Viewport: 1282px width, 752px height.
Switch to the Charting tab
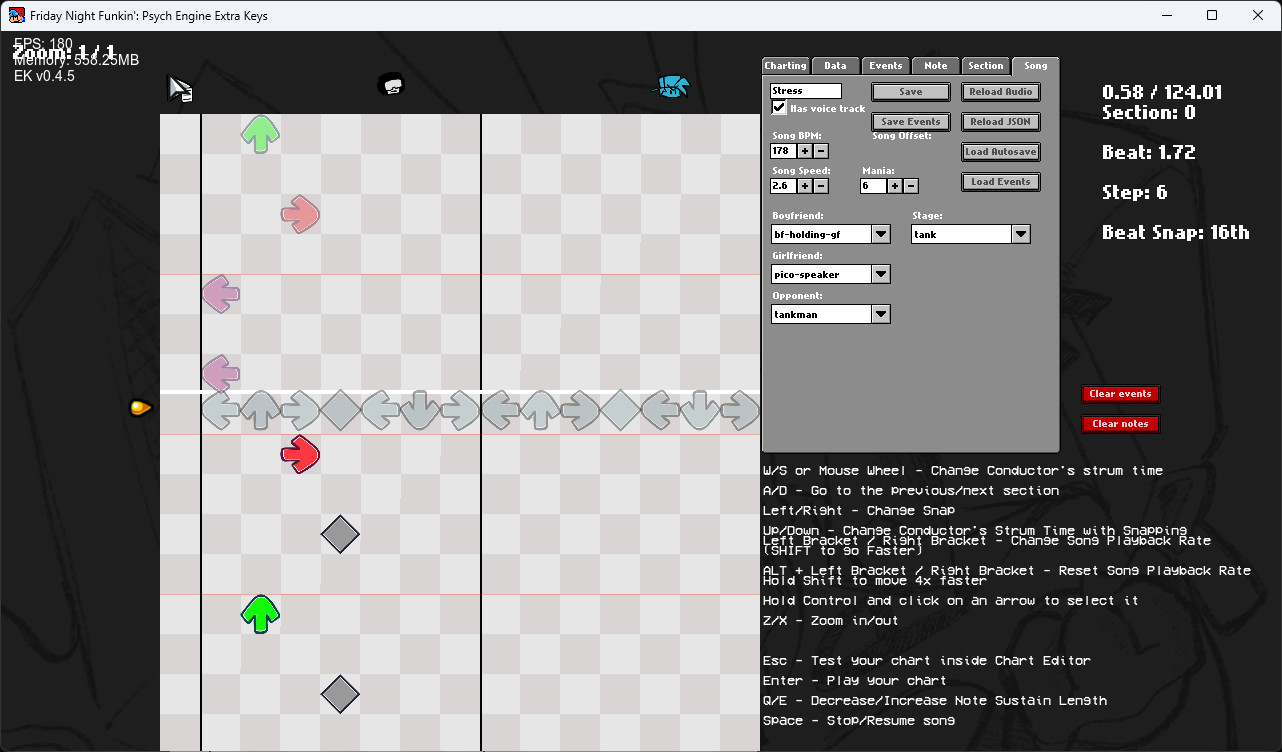[784, 65]
